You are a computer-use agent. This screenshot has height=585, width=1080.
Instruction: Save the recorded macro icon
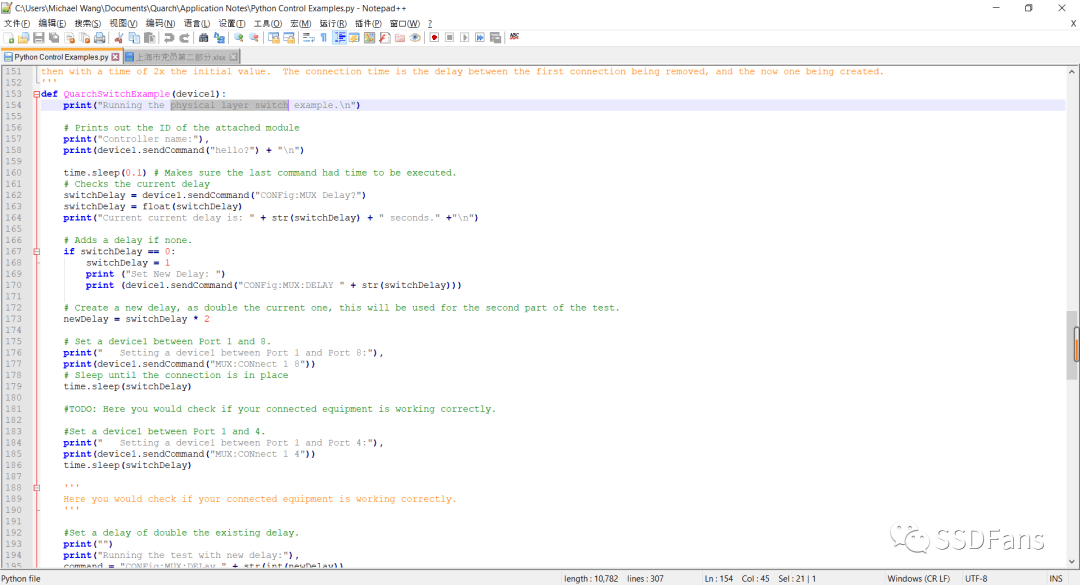coord(495,38)
